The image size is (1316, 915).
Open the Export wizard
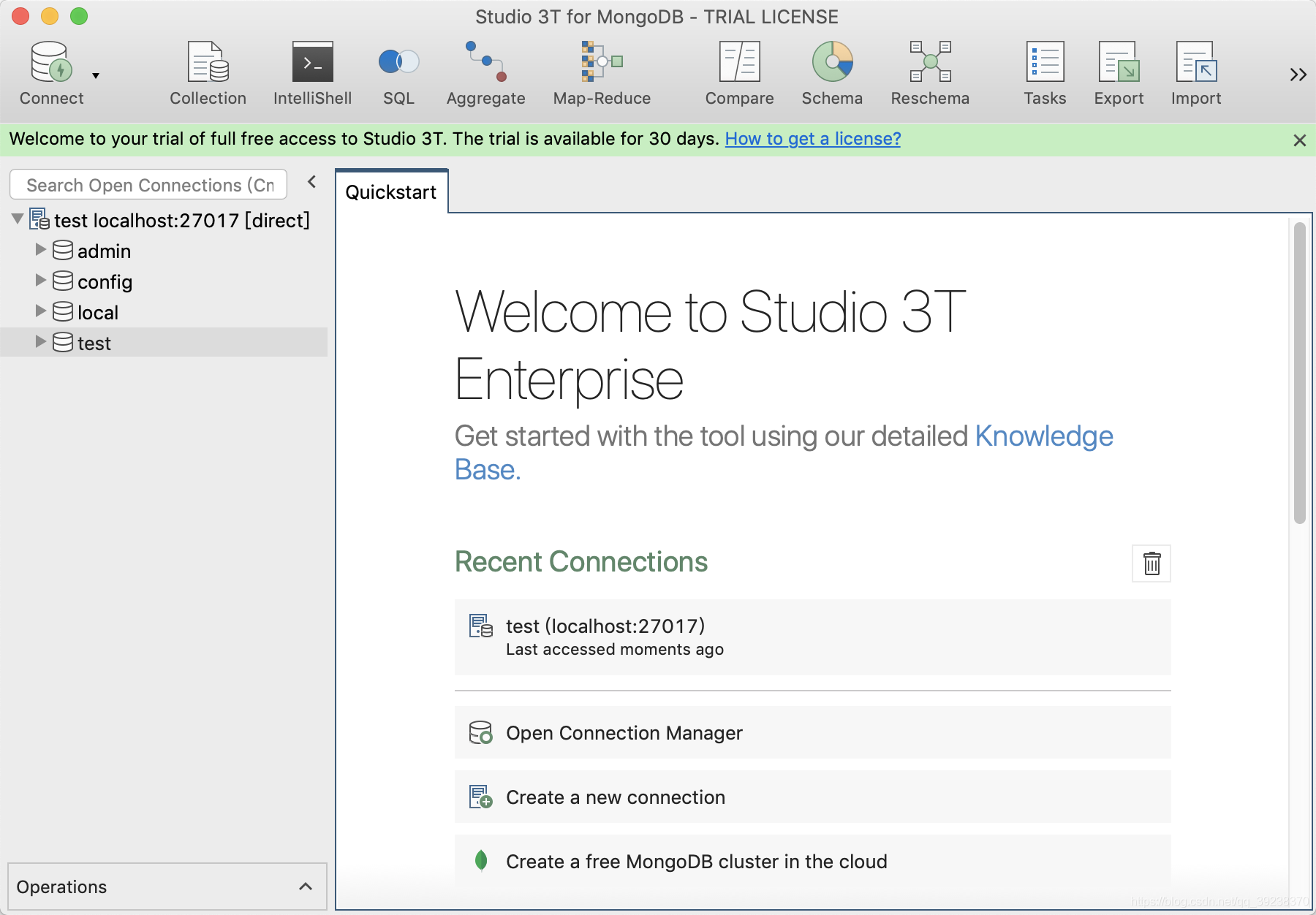(1119, 71)
